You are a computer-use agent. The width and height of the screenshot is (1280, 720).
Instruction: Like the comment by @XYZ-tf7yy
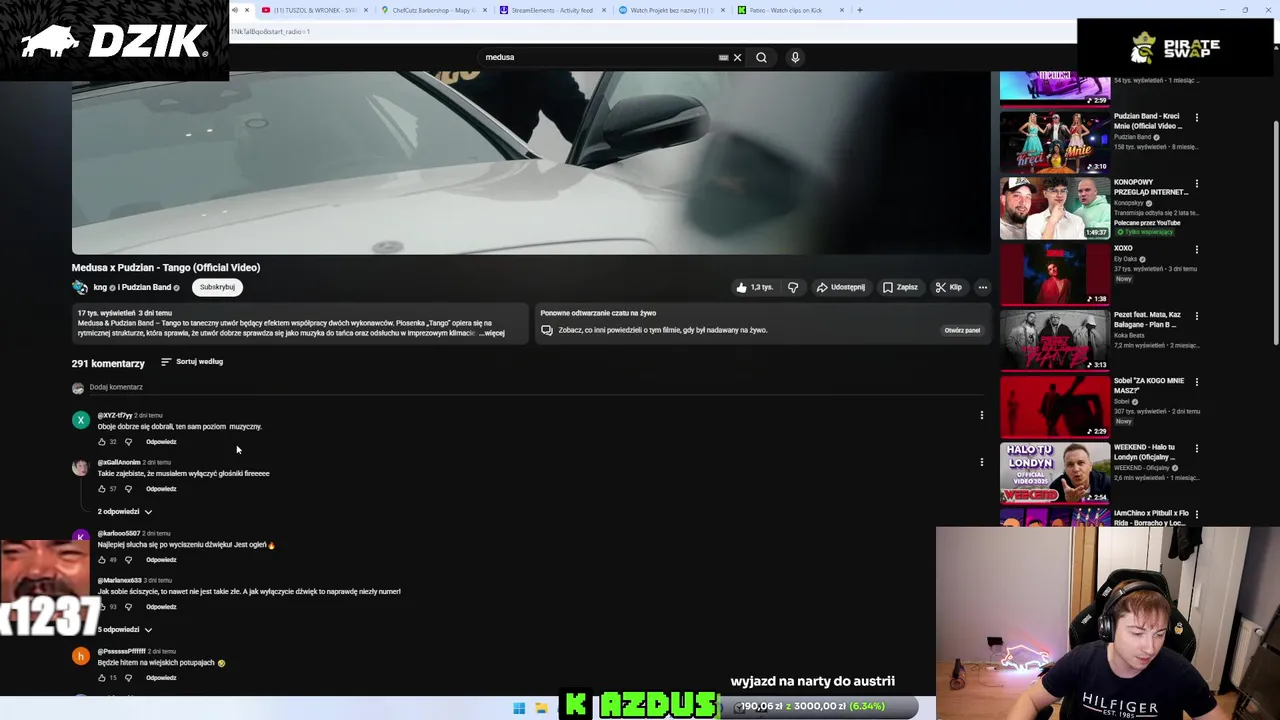coord(102,442)
